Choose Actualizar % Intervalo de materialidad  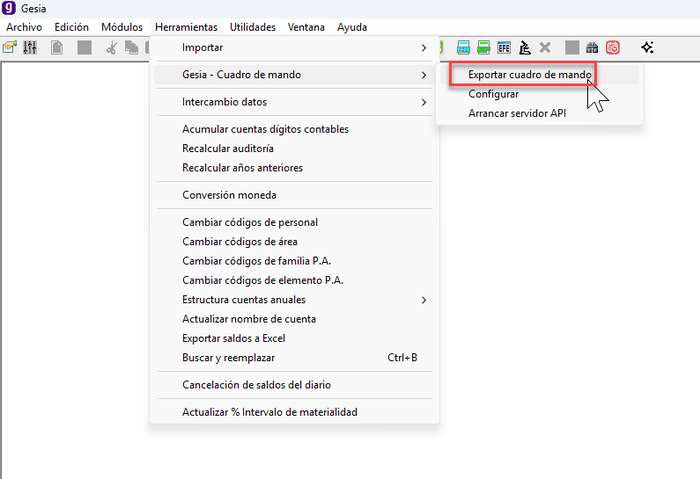tap(270, 412)
